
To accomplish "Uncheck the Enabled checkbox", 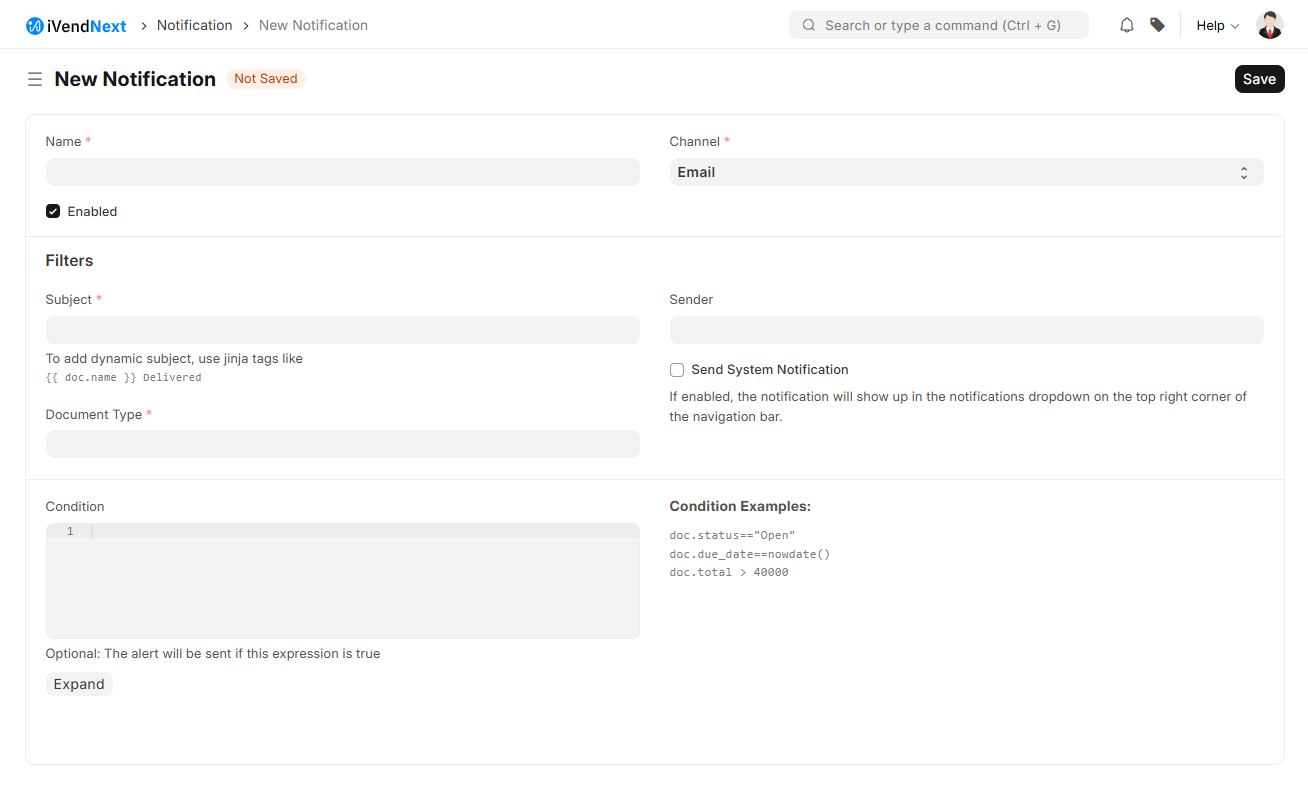I will point(53,211).
